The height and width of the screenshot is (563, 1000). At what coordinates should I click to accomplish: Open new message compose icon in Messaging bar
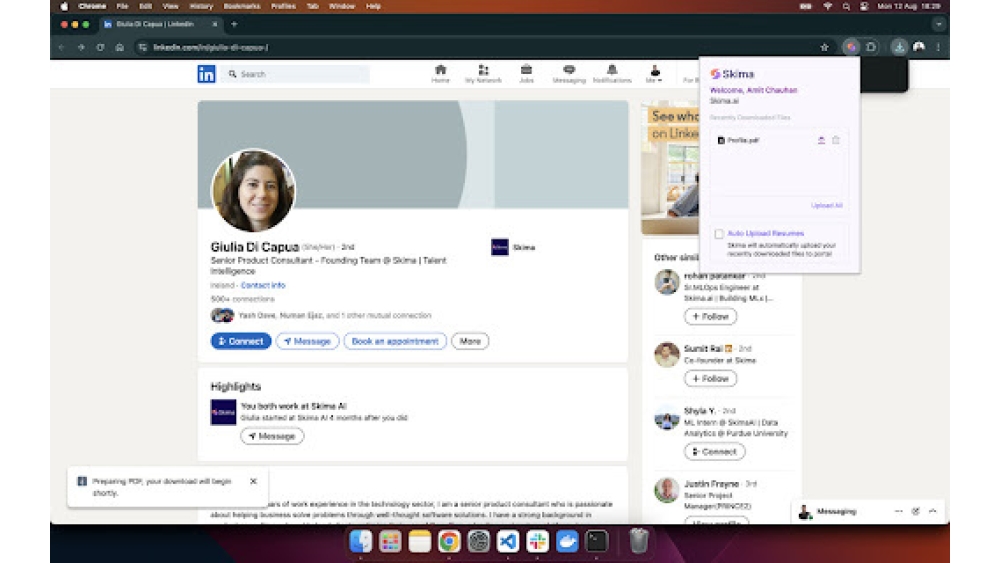[x=915, y=511]
